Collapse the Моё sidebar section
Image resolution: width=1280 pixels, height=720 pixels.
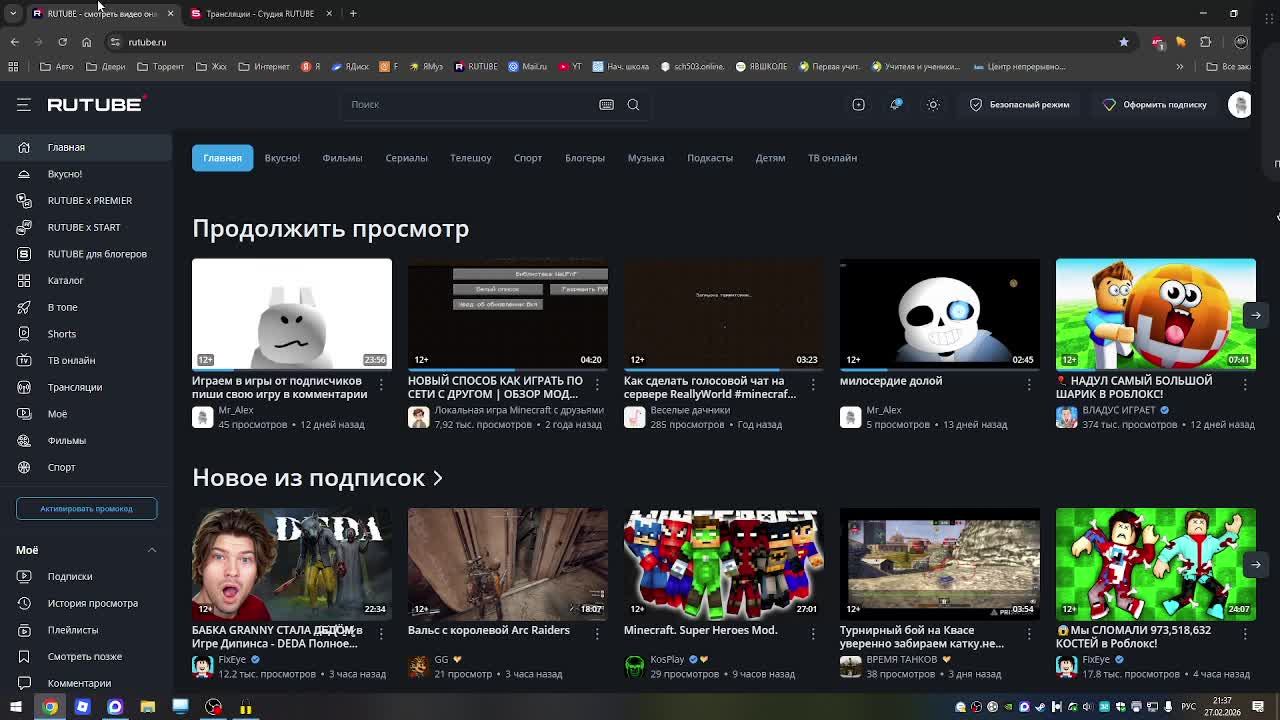[x=152, y=550]
